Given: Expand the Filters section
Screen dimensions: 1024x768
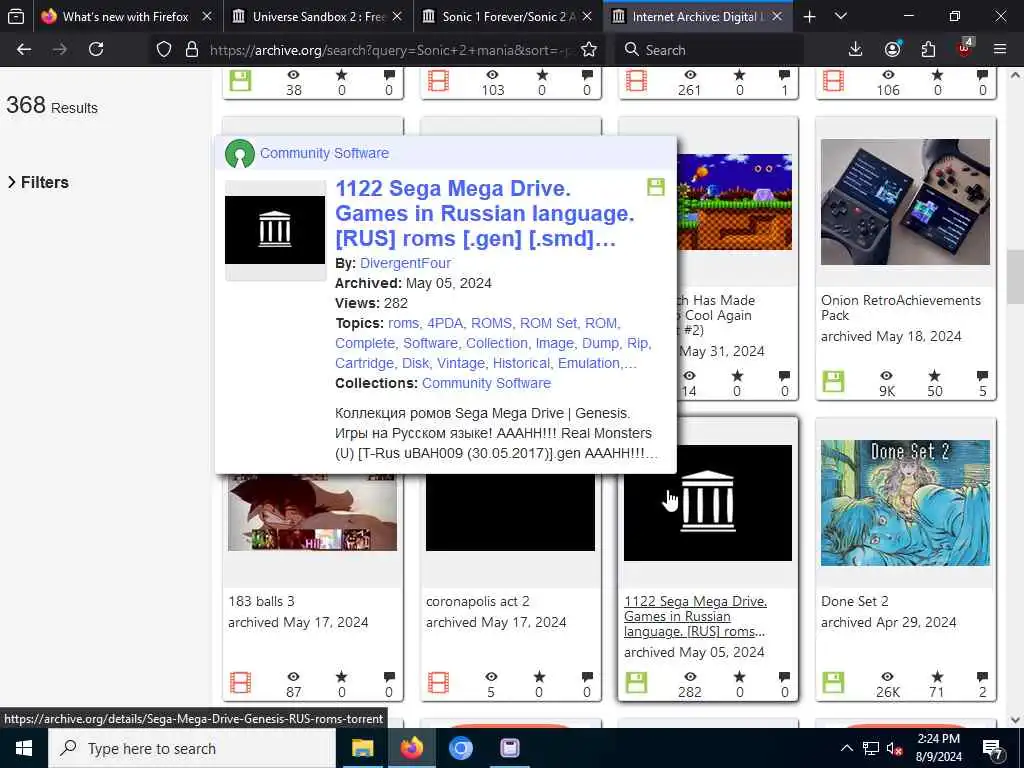Looking at the screenshot, I should (38, 182).
